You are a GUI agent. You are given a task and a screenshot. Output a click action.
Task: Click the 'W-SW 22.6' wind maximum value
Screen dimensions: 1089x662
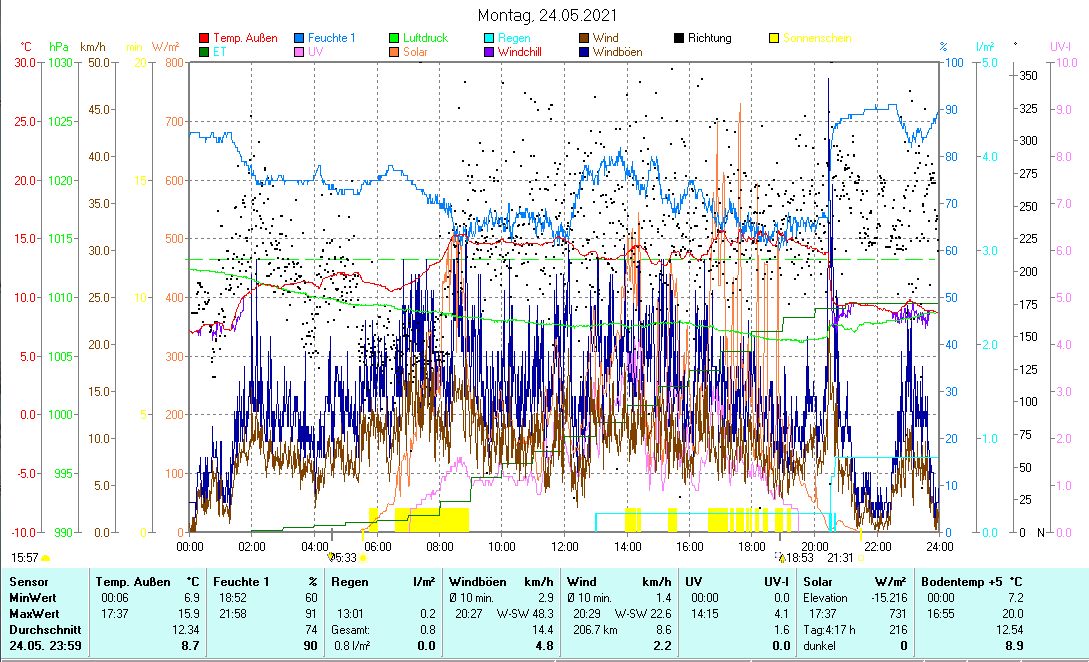(x=643, y=614)
